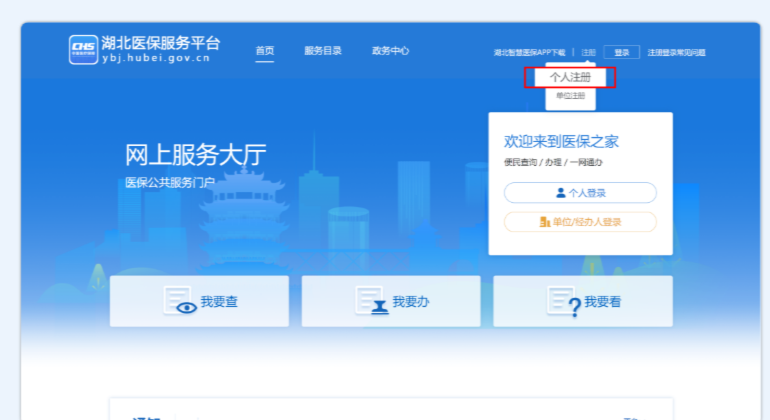Click the 个人登录 button
This screenshot has height=420, width=770.
[580, 193]
